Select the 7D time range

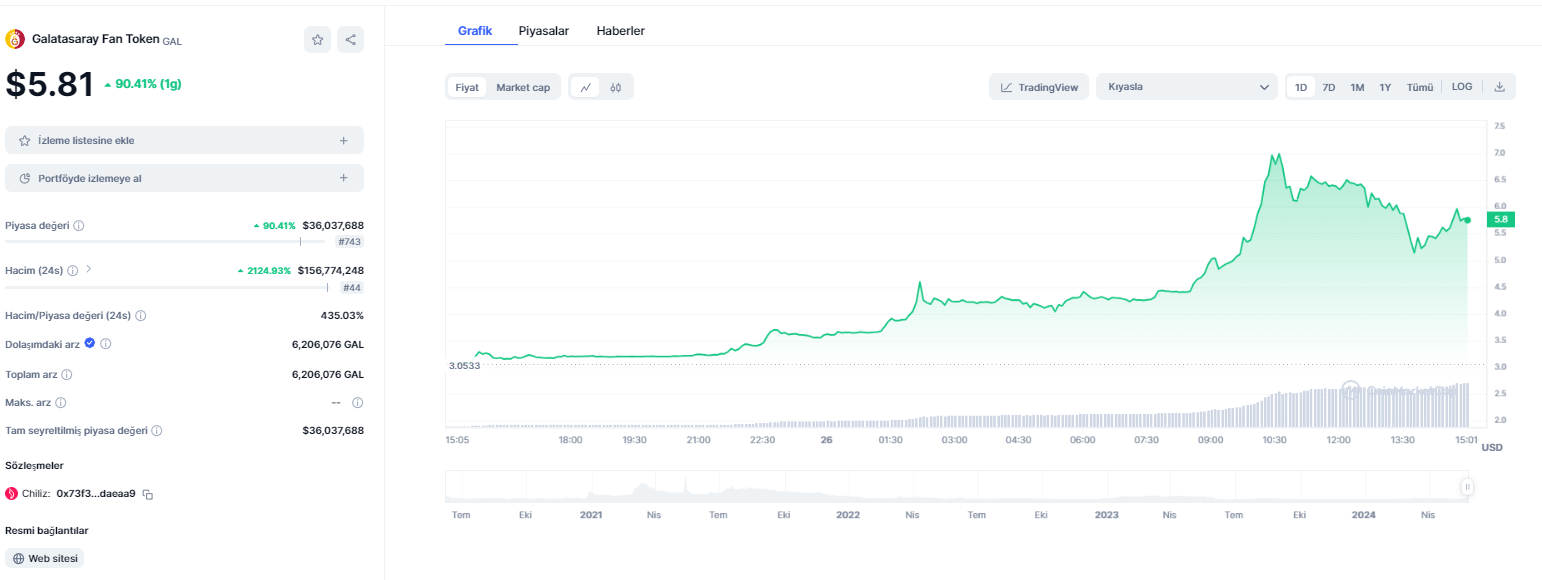pos(1328,87)
